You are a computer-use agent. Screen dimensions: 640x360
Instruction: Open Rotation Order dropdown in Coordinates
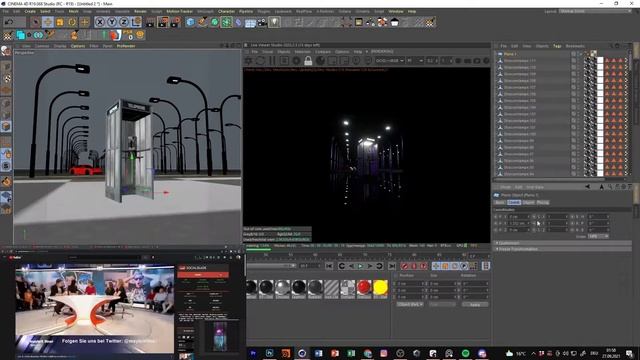(x=598, y=236)
